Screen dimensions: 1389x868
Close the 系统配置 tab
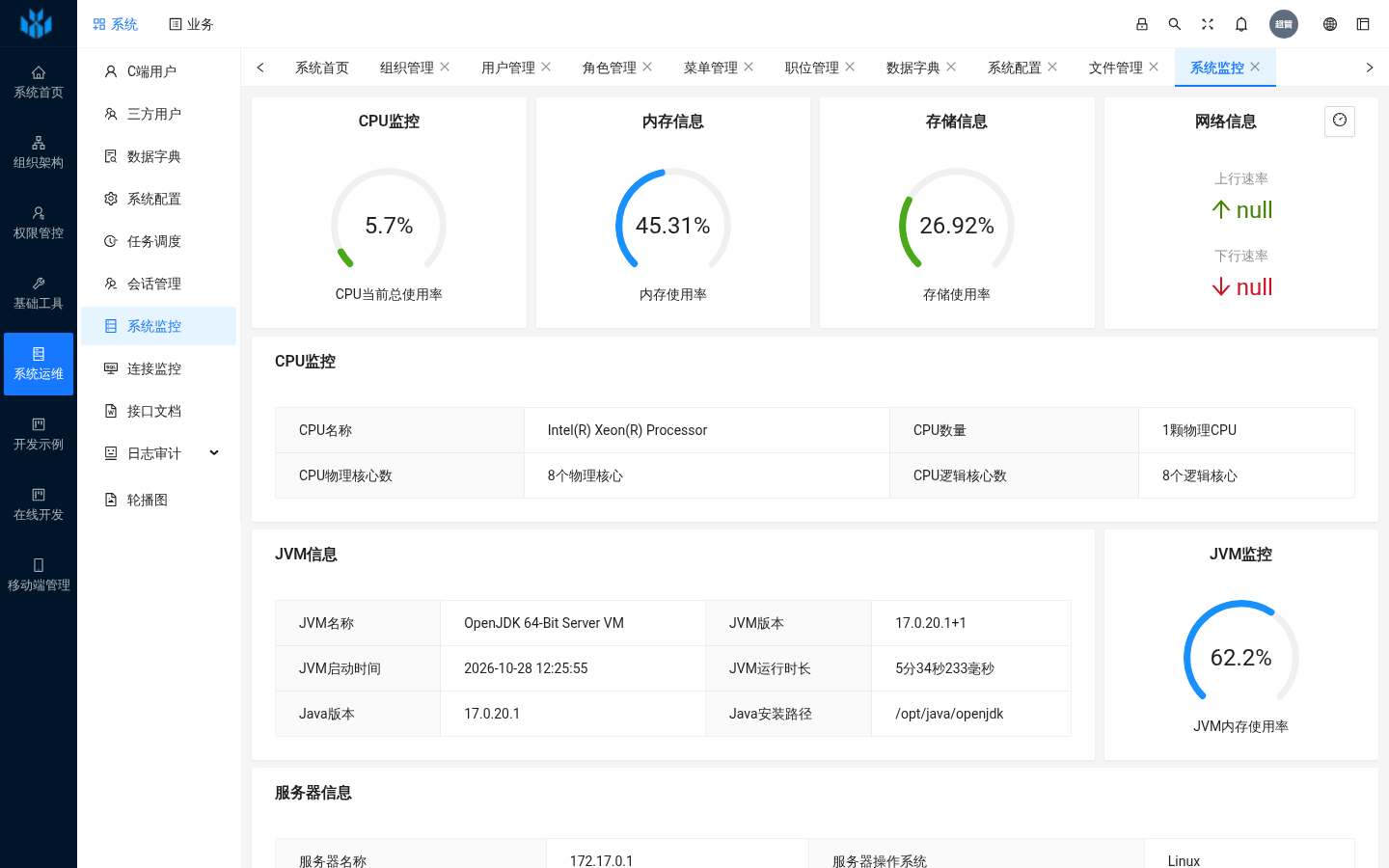[1052, 67]
